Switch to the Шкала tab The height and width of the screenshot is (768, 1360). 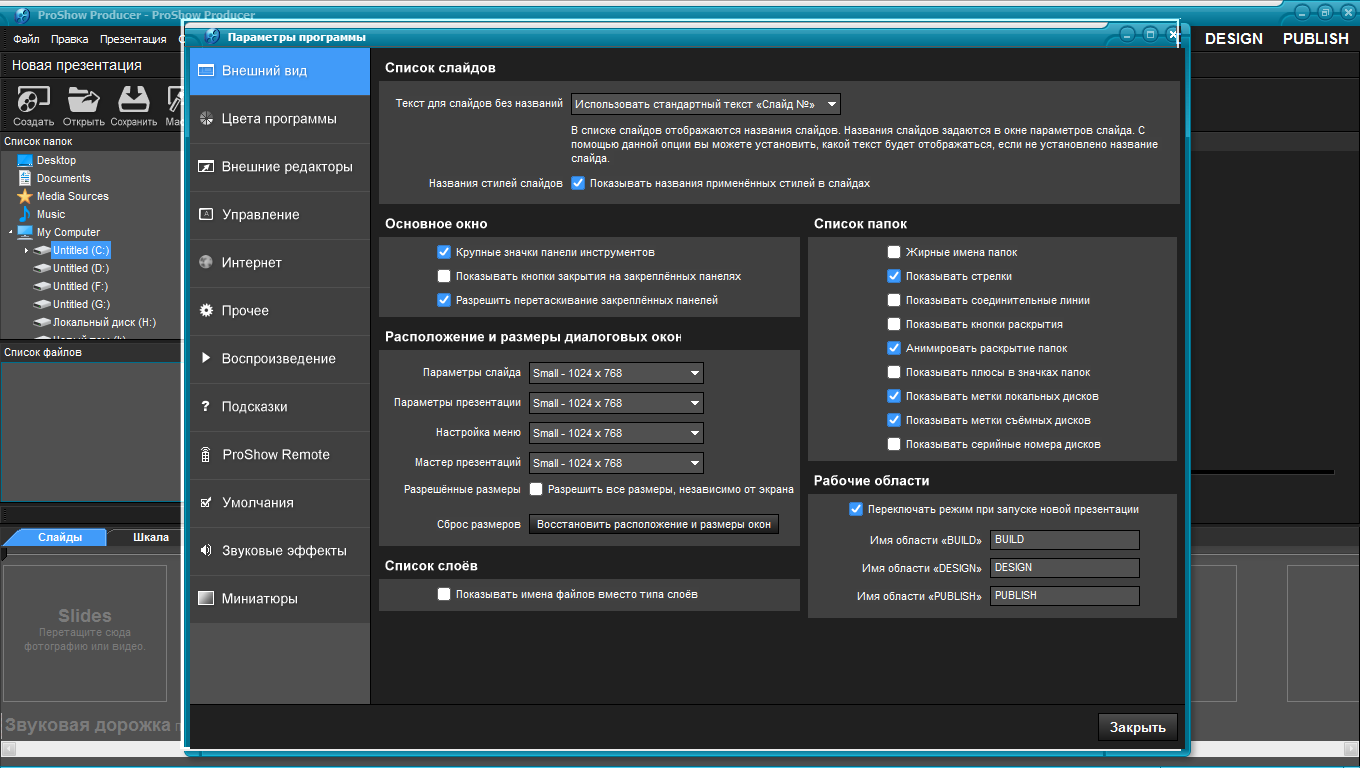(x=150, y=537)
